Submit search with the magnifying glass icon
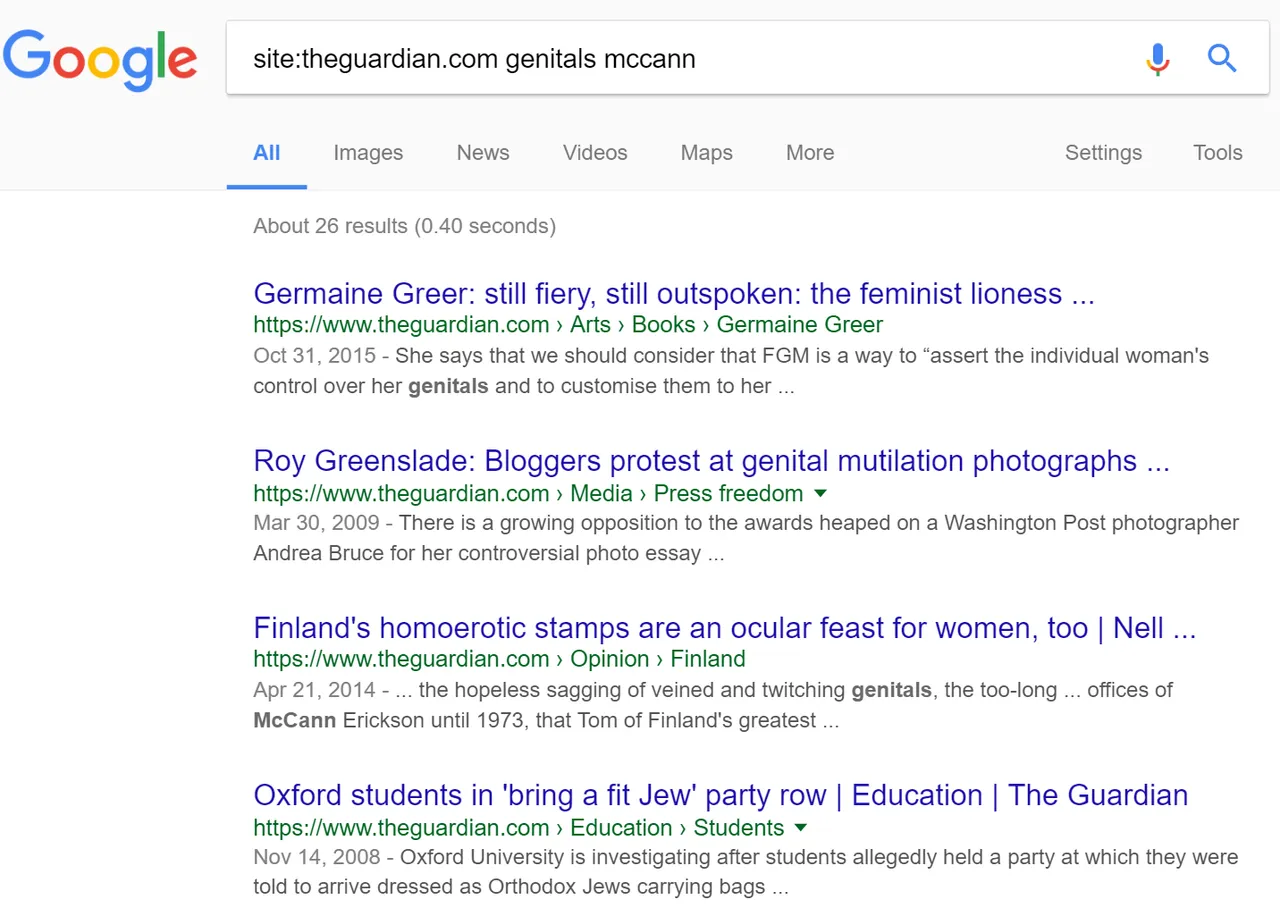This screenshot has height=915, width=1280. (1222, 59)
